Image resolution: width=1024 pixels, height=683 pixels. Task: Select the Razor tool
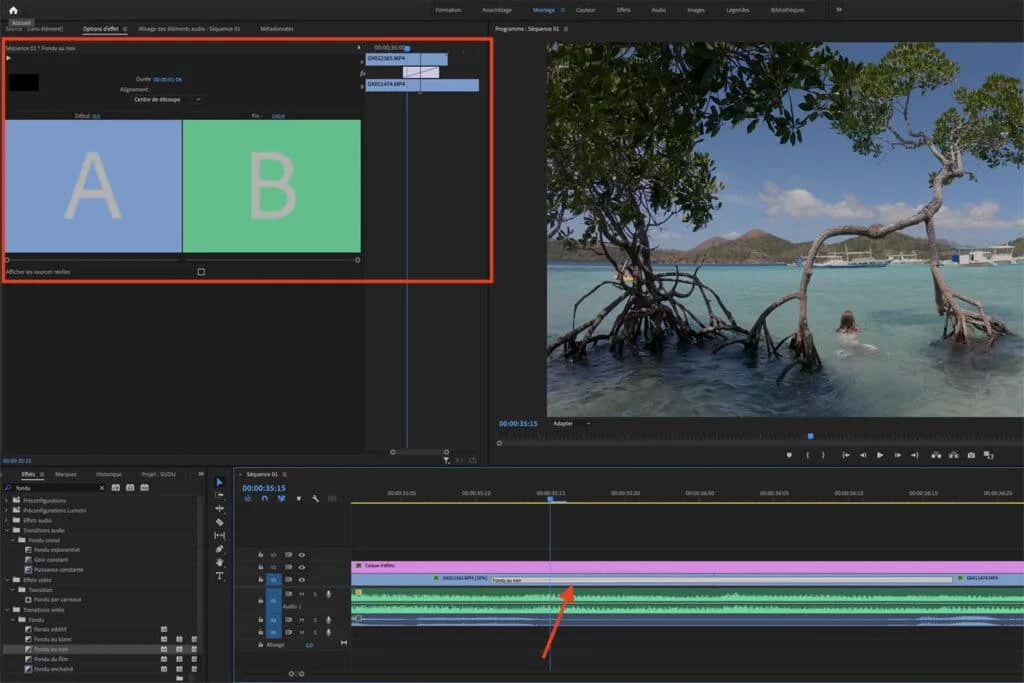click(x=219, y=522)
